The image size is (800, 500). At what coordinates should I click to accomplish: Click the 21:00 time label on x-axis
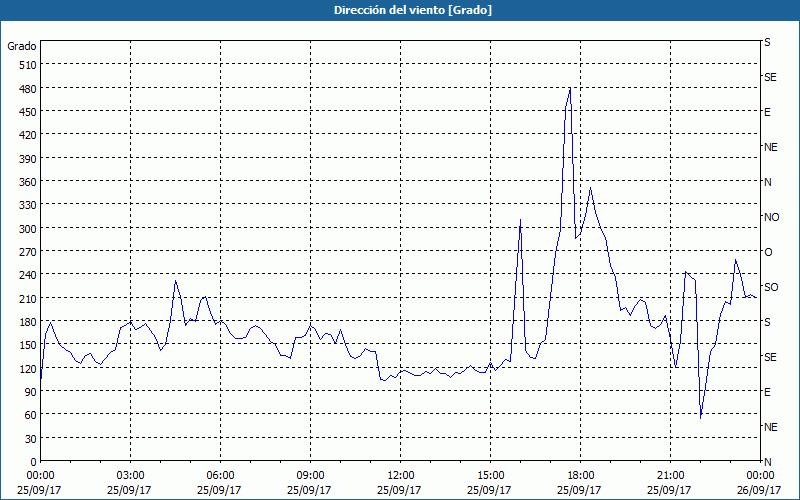(x=670, y=476)
